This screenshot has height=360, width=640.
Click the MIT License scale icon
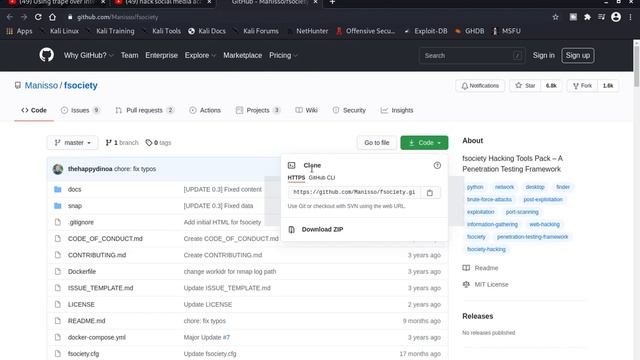[466, 284]
